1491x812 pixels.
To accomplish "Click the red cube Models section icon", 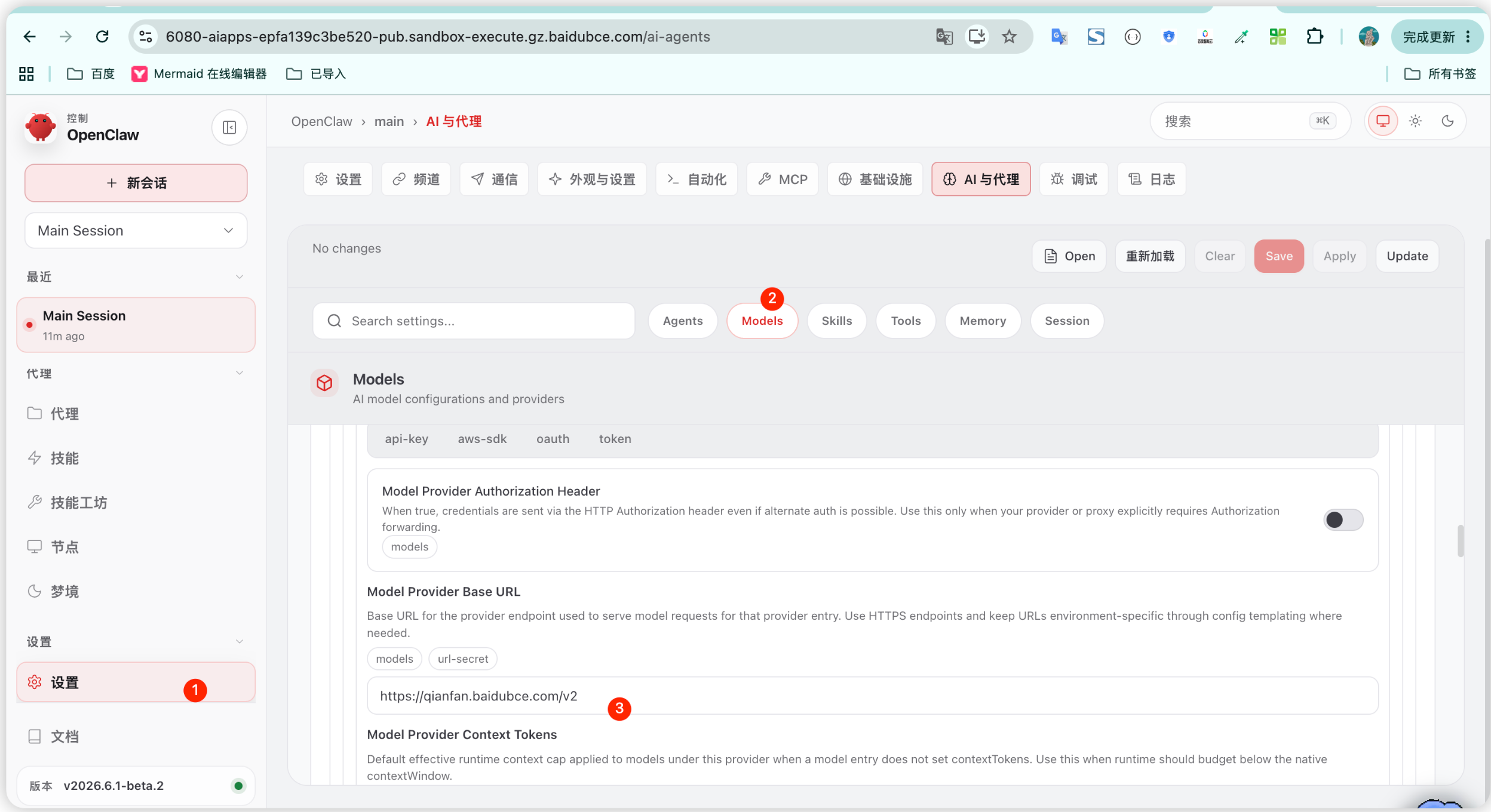I will [324, 383].
